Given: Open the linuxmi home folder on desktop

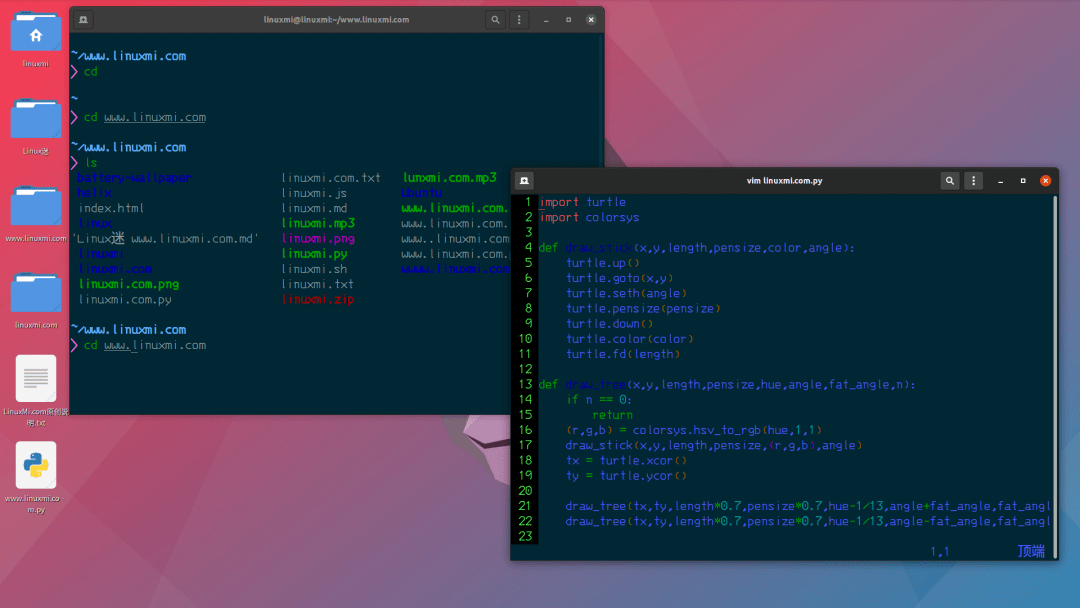Looking at the screenshot, I should pos(36,32).
